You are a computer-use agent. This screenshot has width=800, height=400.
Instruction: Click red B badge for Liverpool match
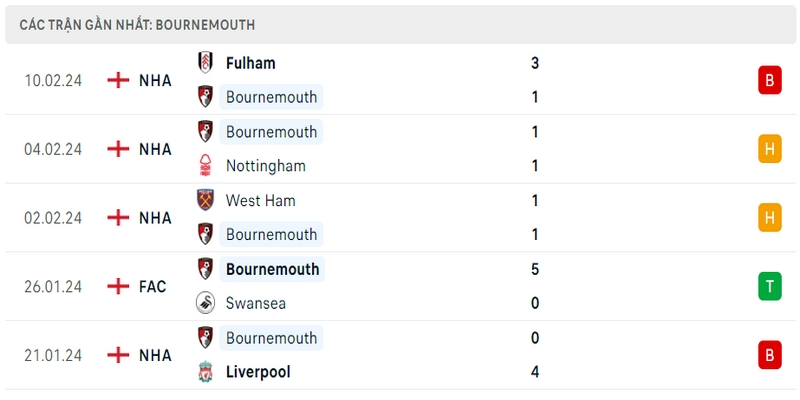coord(769,355)
